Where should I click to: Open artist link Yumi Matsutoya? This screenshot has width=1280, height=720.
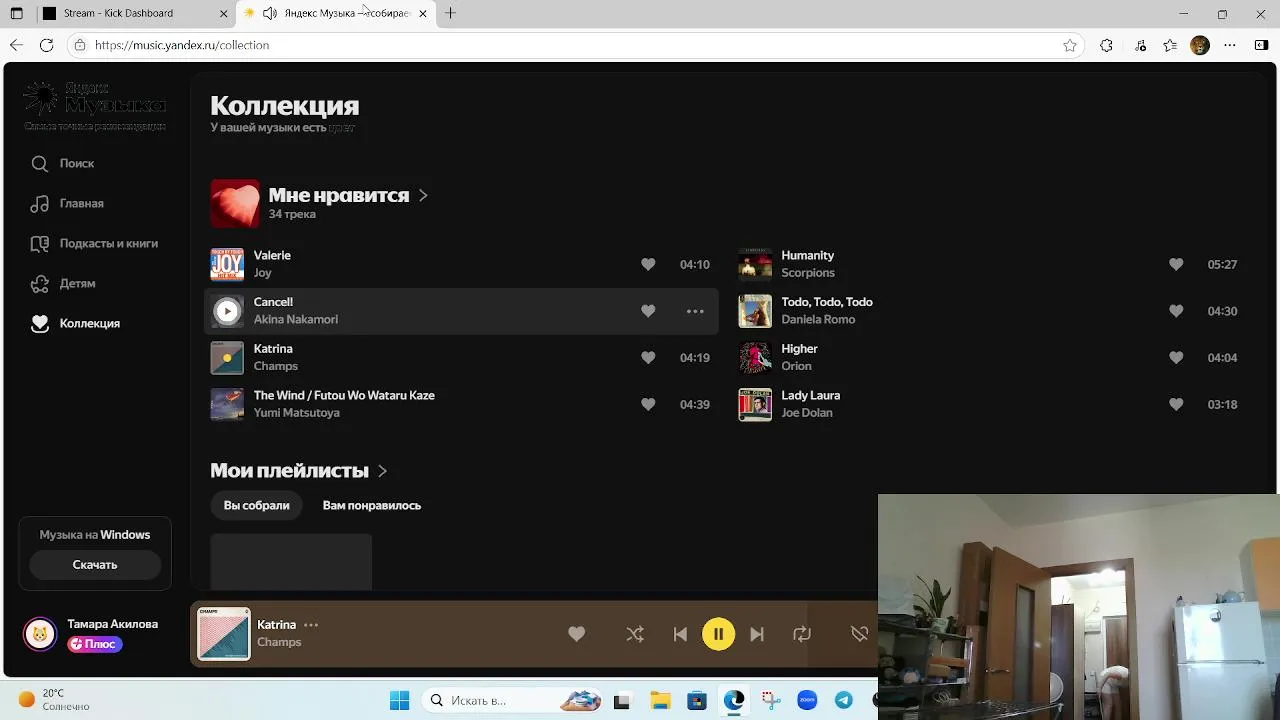pos(297,413)
